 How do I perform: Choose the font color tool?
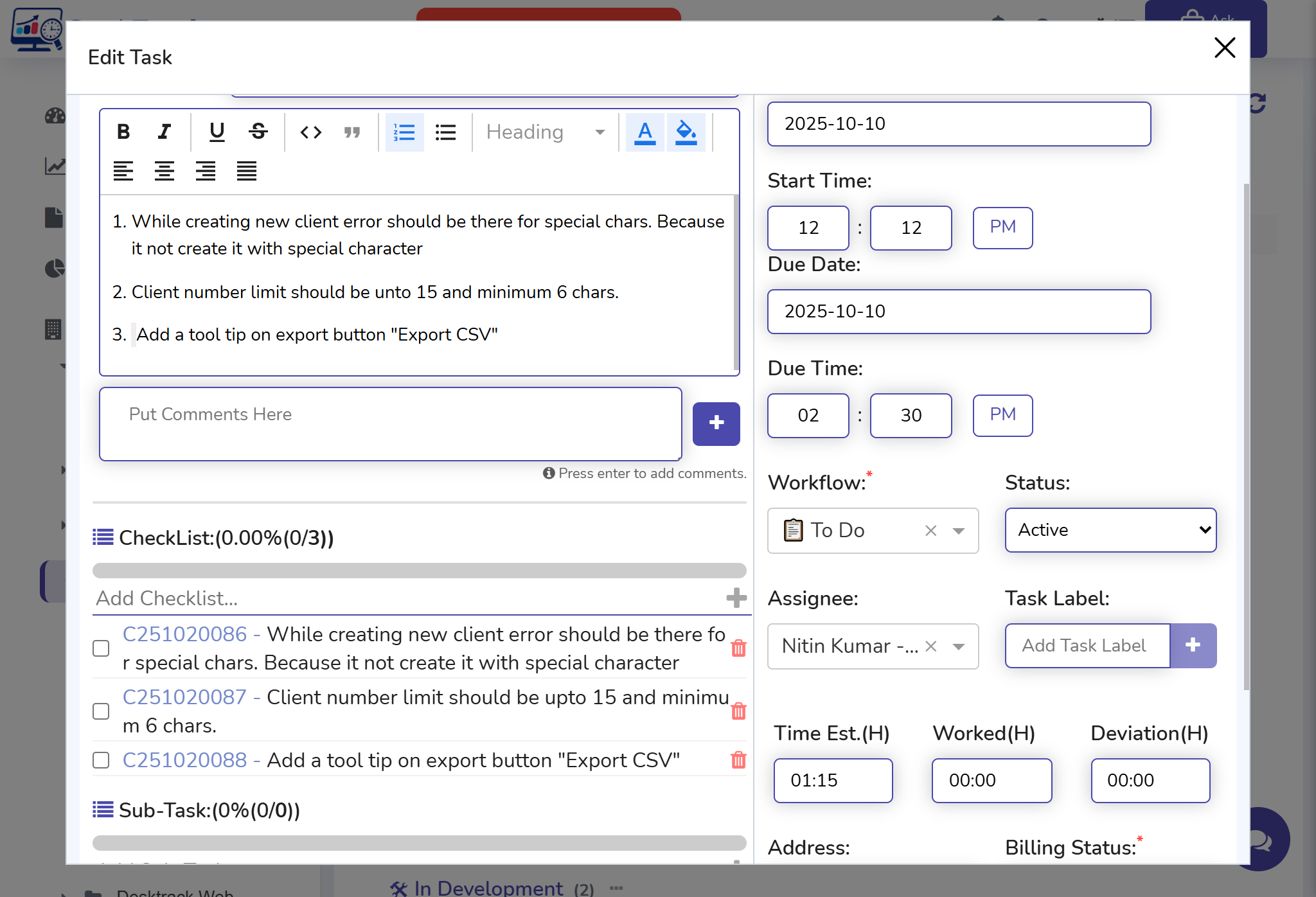[645, 132]
